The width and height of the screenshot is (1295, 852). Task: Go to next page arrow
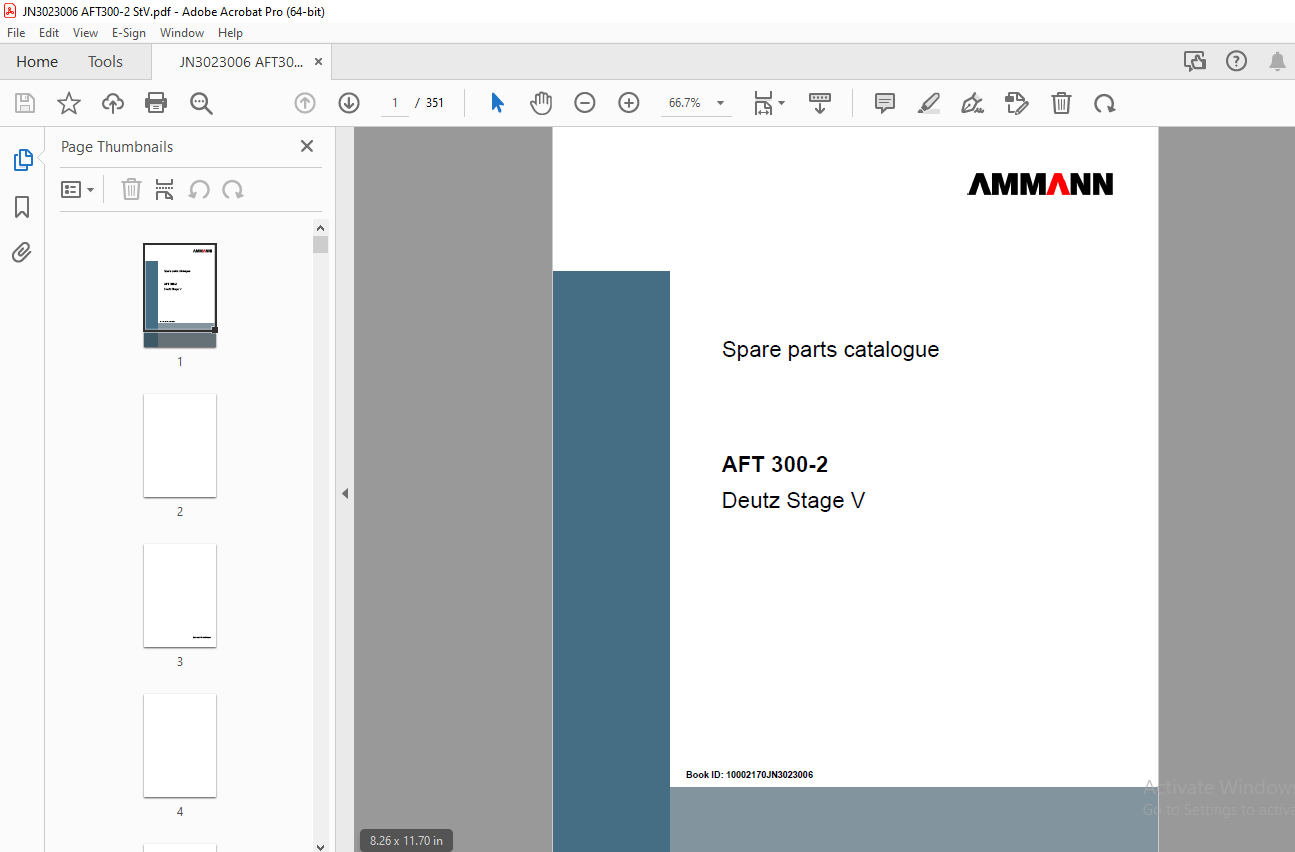click(x=349, y=103)
